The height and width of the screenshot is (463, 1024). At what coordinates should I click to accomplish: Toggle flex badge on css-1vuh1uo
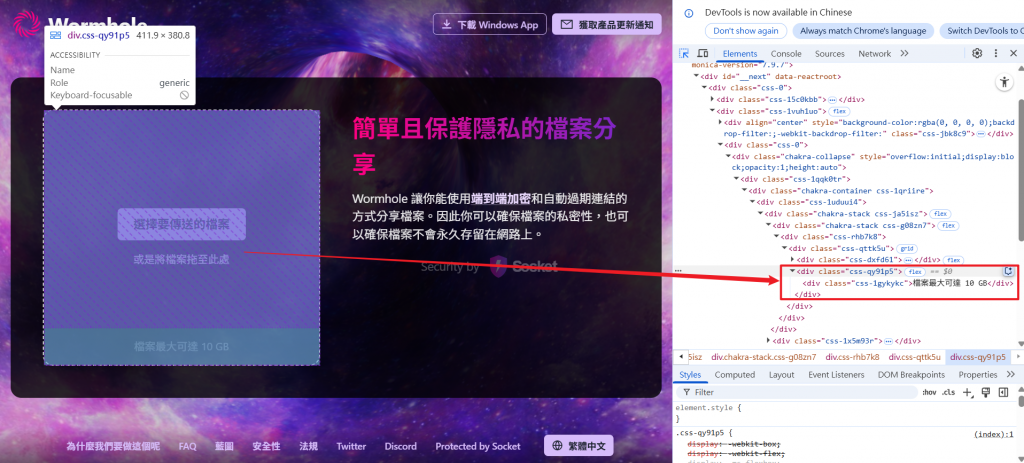[x=840, y=111]
